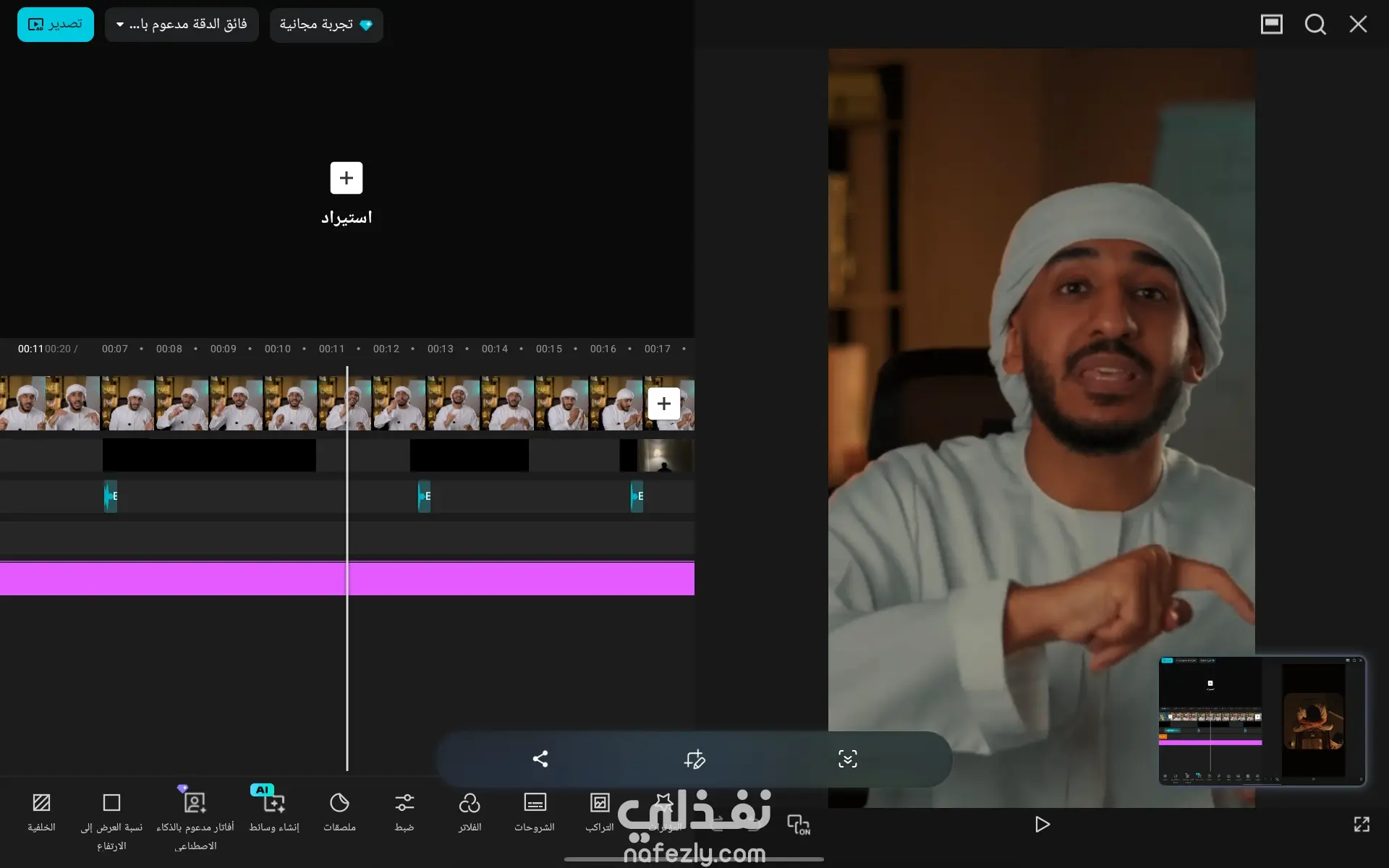Open the فائق الدقة resolution dropdown
The width and height of the screenshot is (1389, 868).
click(182, 25)
